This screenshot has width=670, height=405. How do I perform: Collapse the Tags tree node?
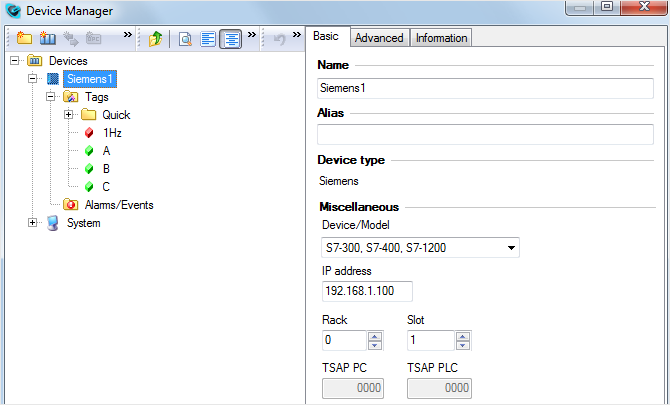tap(50, 97)
